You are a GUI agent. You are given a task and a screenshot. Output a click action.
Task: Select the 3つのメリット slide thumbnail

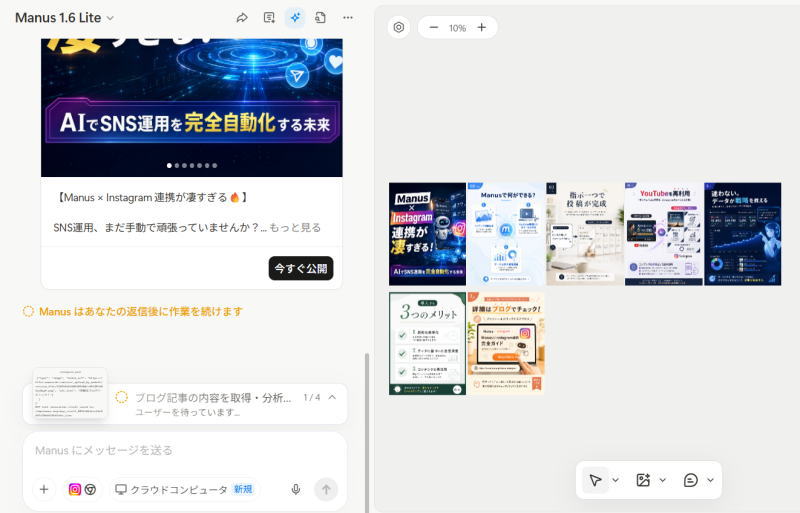[x=428, y=344]
